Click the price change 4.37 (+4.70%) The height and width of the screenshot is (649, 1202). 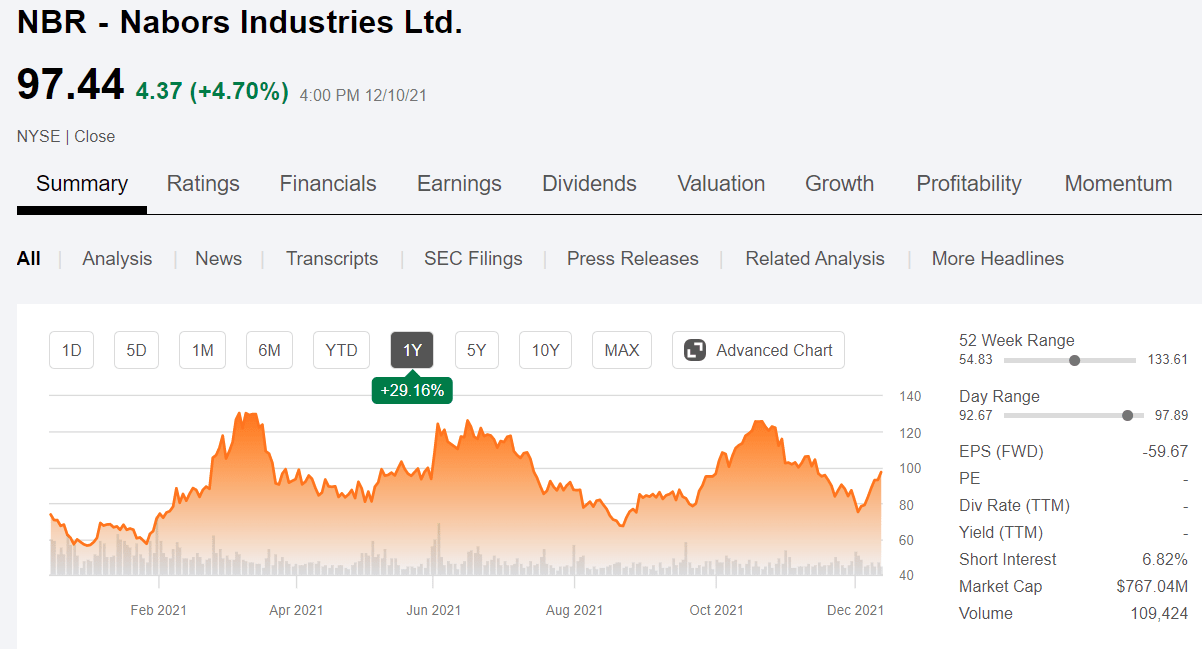pos(212,91)
